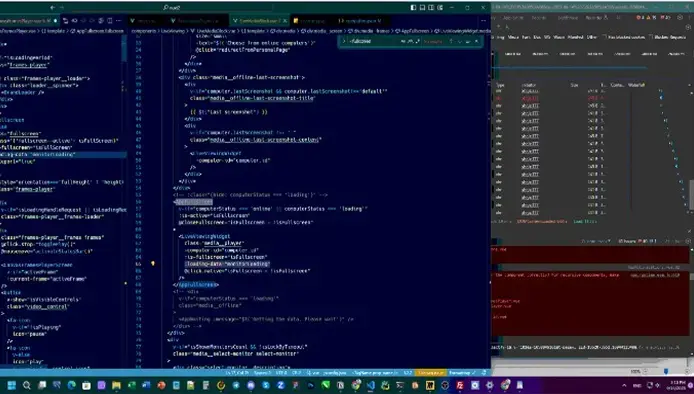Go forward using VS Code title arrow
The height and width of the screenshot is (394, 694).
coord(62,8)
